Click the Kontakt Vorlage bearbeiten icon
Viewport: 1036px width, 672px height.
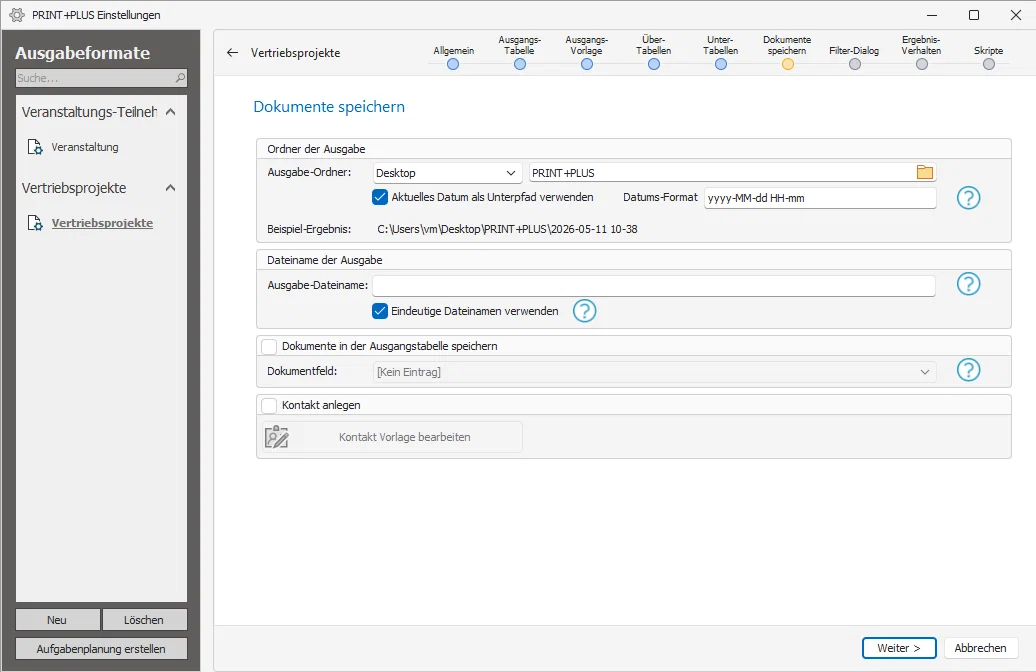(x=277, y=437)
